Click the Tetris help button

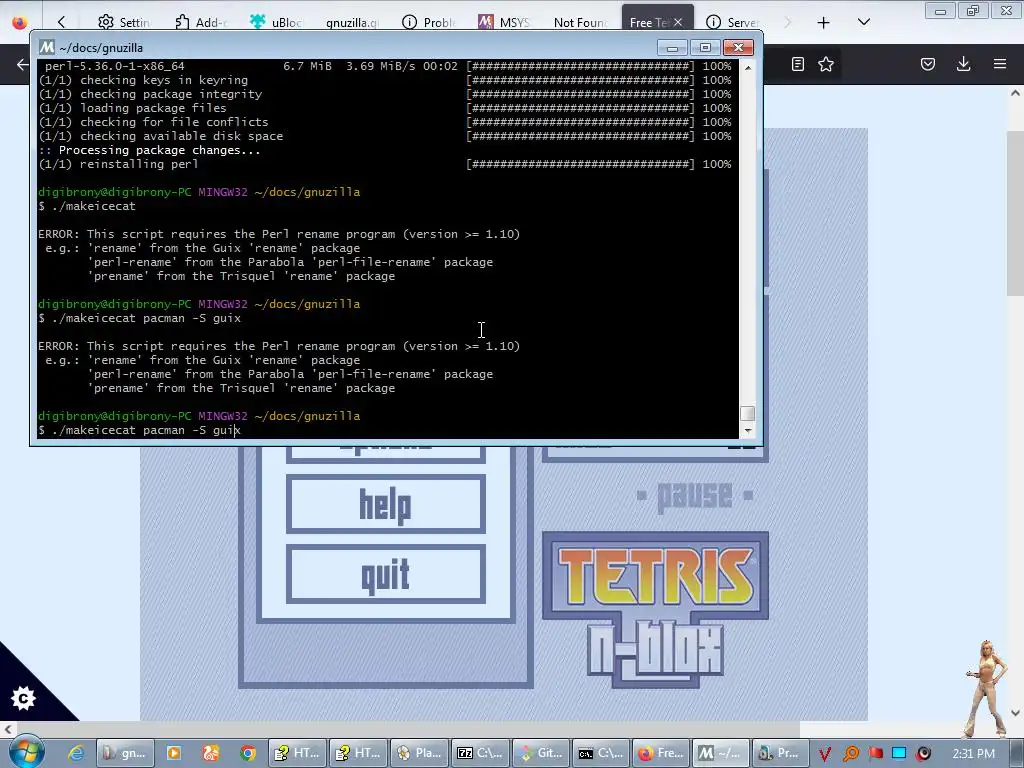(385, 504)
